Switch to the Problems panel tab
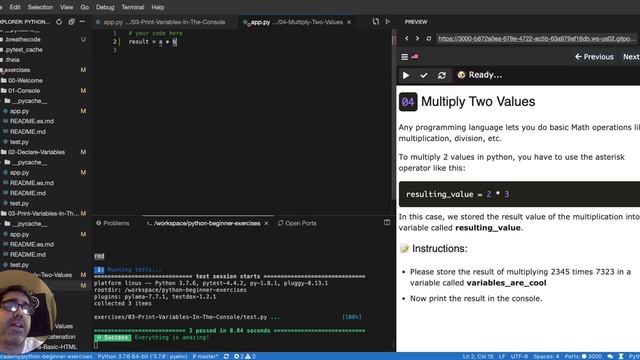Viewport: 640px width, 360px height. 113,223
